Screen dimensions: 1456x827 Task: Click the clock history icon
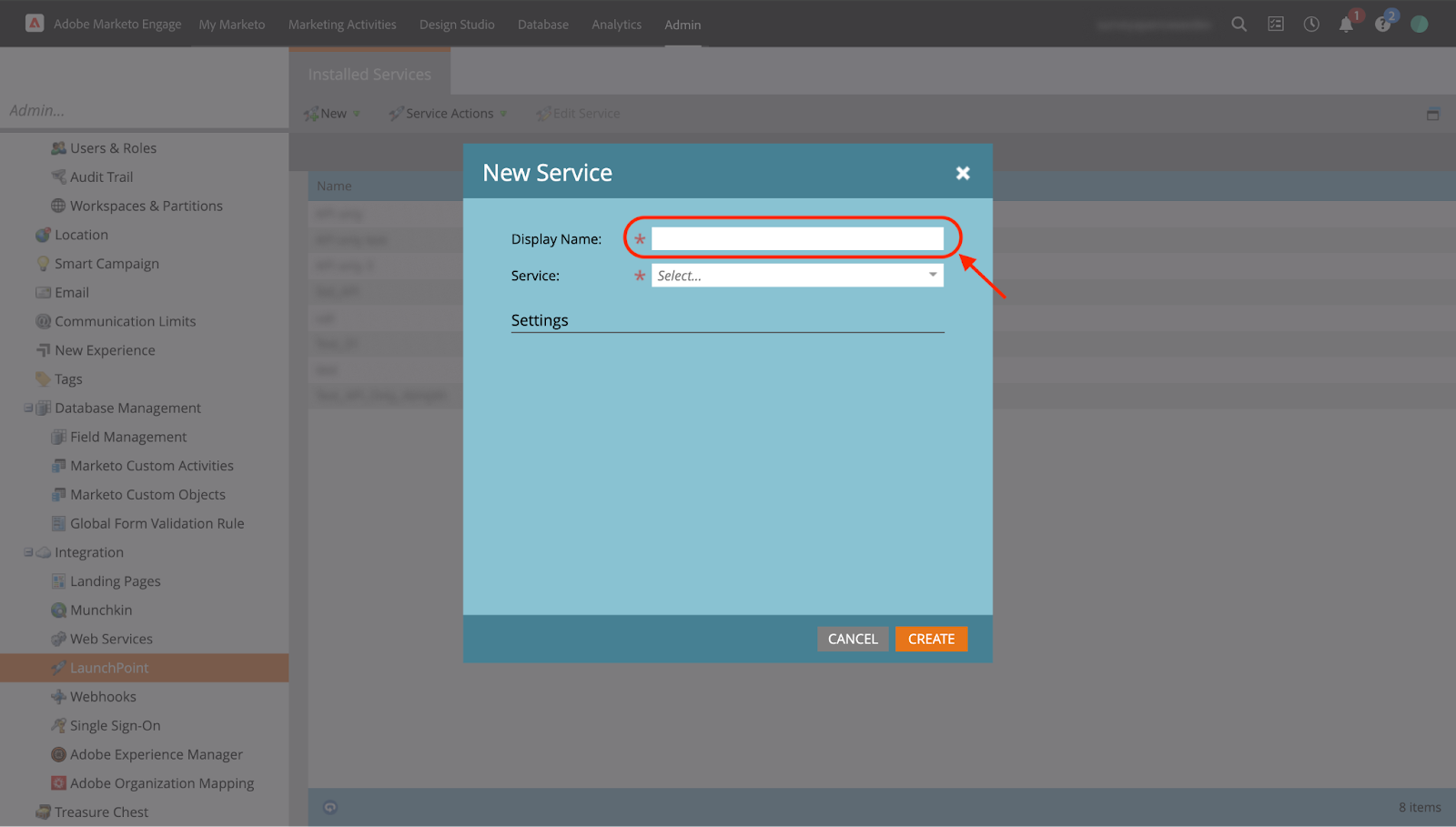pos(1311,25)
